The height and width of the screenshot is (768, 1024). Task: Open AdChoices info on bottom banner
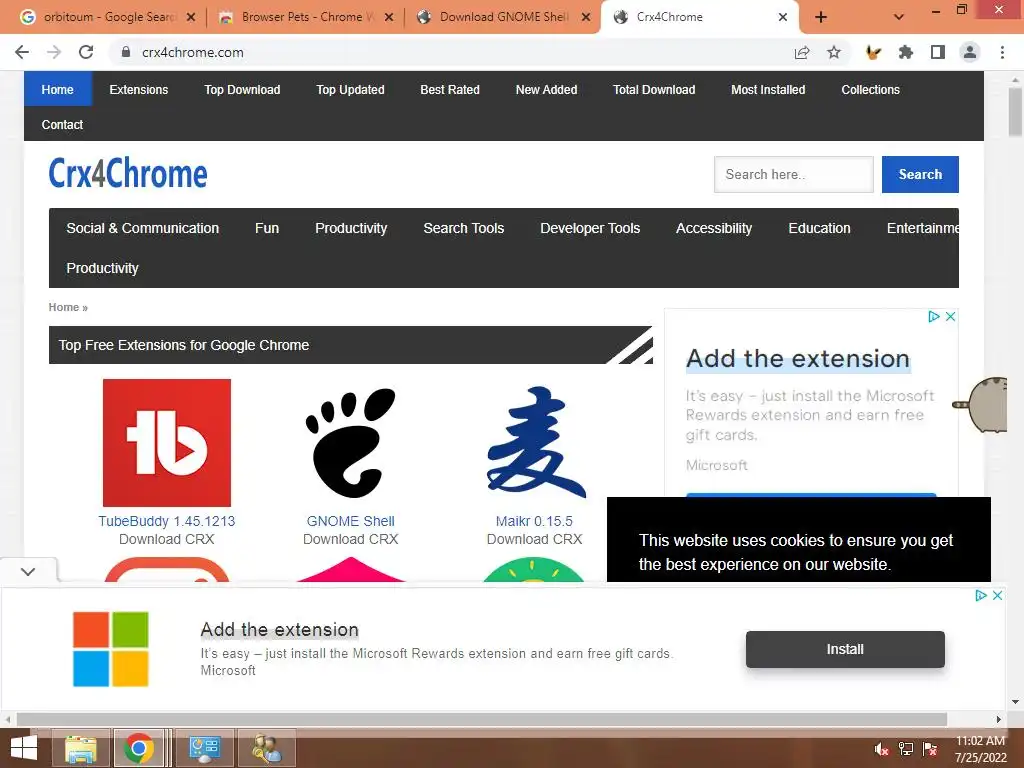tap(980, 596)
